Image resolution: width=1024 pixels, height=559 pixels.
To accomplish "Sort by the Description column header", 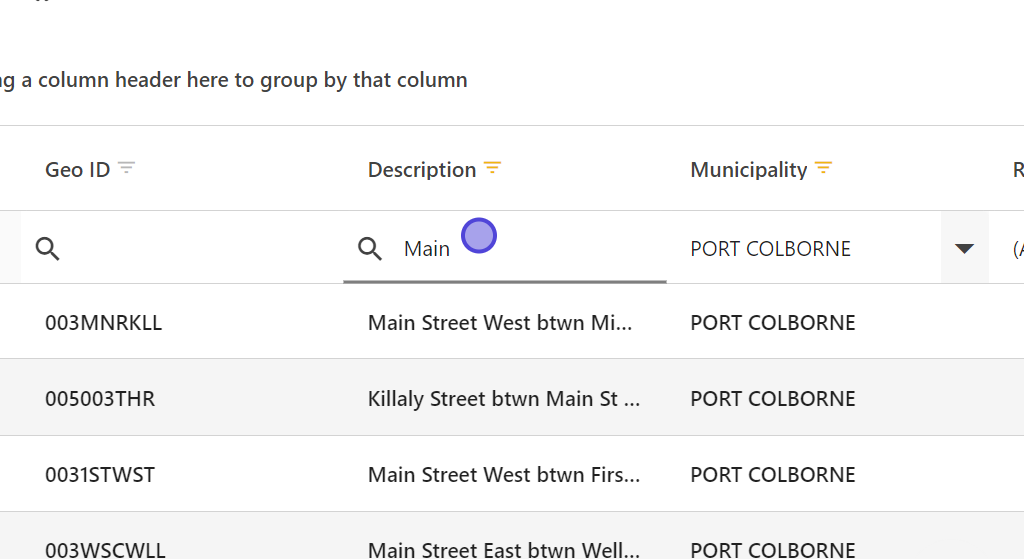I will [x=421, y=170].
